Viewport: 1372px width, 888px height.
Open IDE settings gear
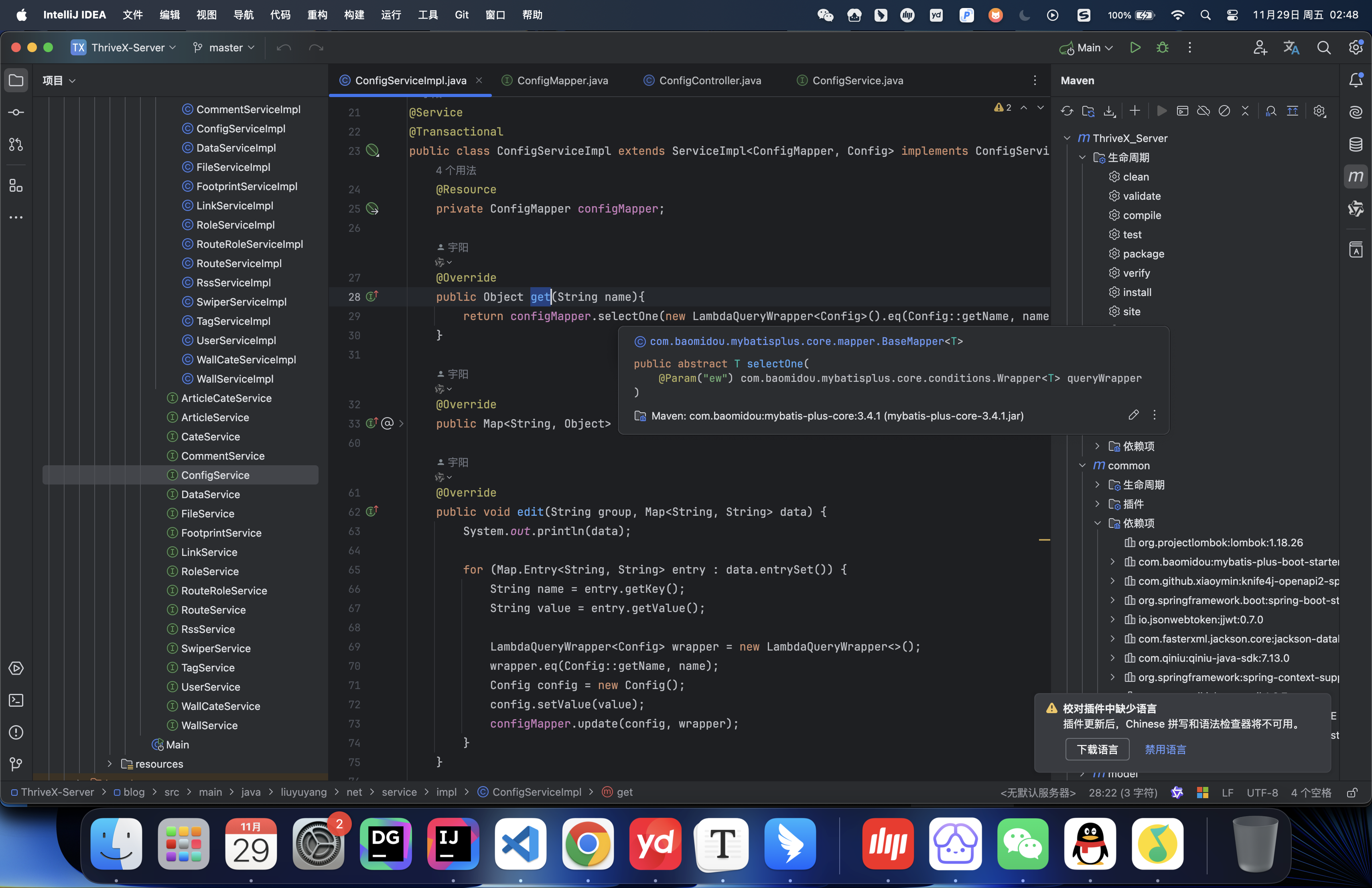pos(1356,48)
